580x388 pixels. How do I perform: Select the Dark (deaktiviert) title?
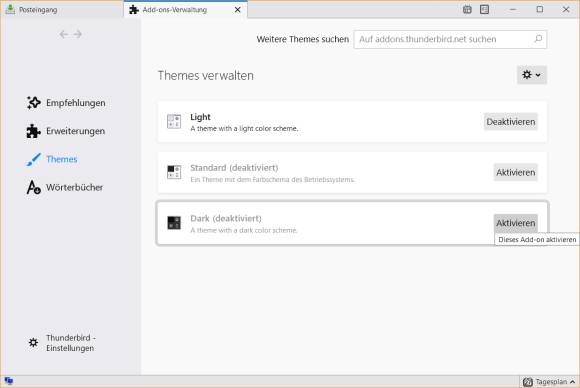pyautogui.click(x=226, y=218)
